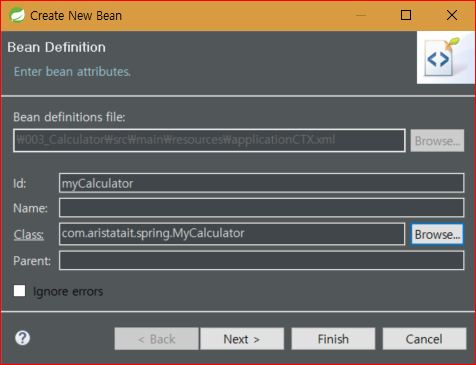Image resolution: width=476 pixels, height=365 pixels.
Task: Maximize the Create New Bean window
Action: pyautogui.click(x=406, y=15)
